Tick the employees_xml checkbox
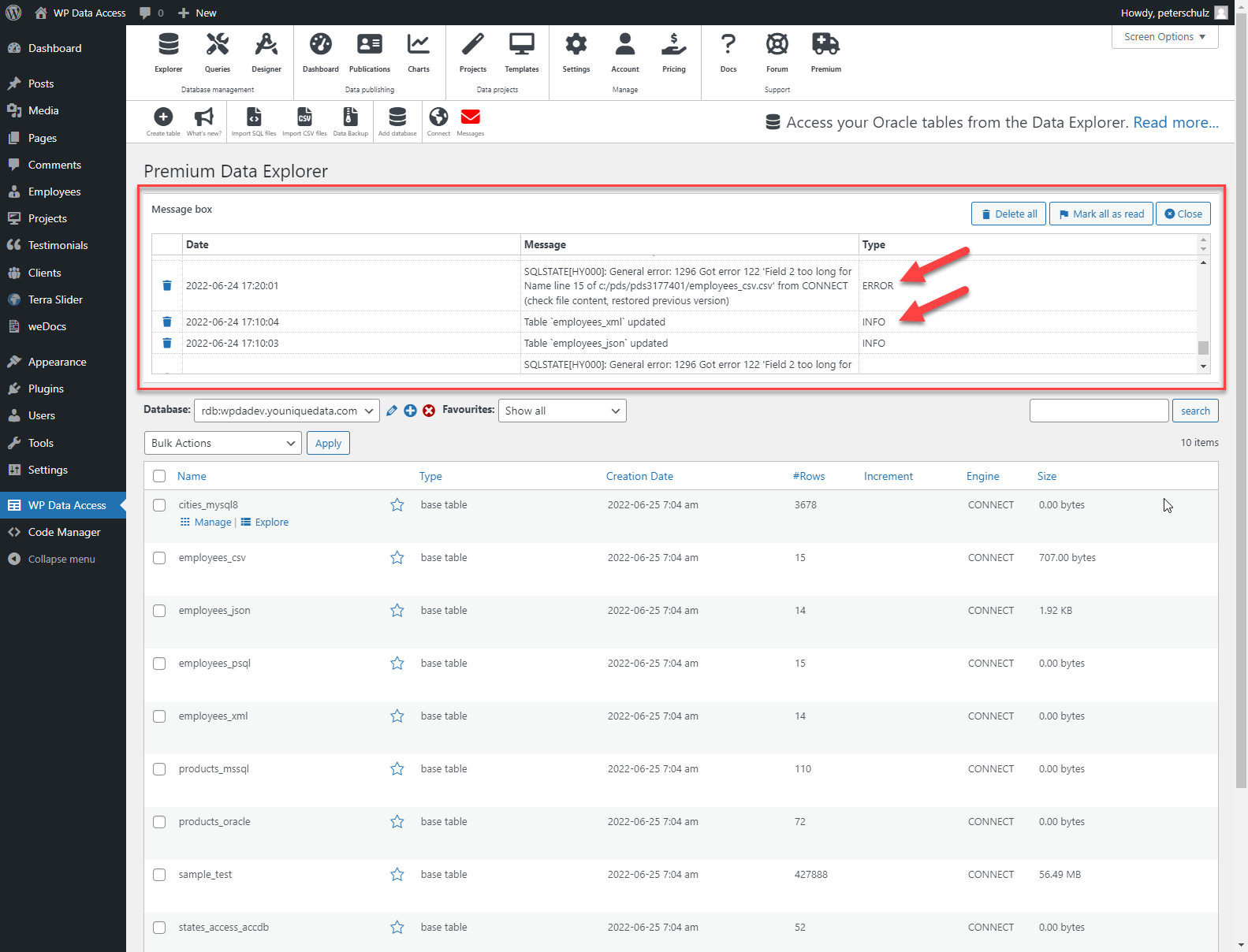This screenshot has height=952, width=1248. click(x=159, y=716)
